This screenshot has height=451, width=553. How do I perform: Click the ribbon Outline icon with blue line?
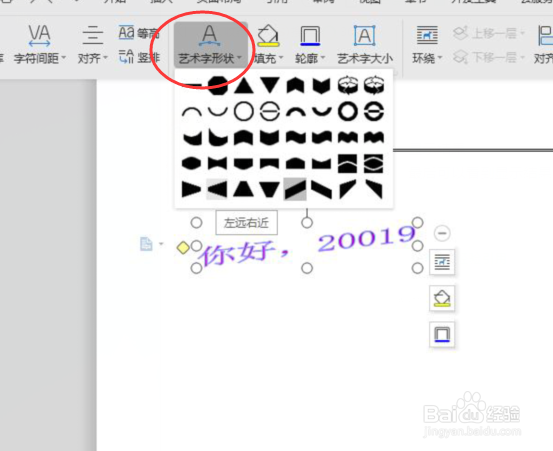pyautogui.click(x=310, y=36)
